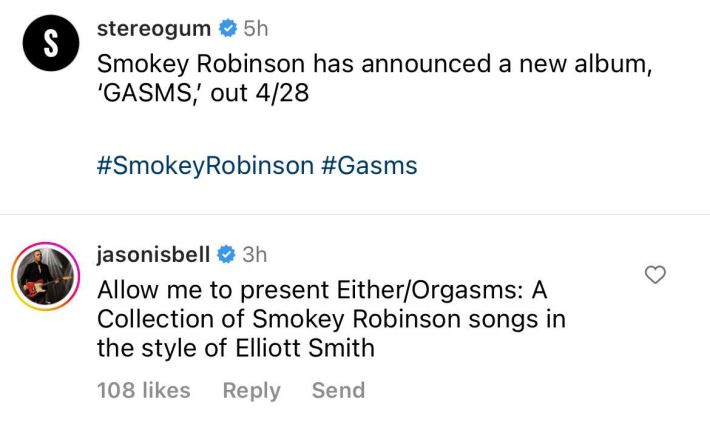This screenshot has width=710, height=439.
Task: Click the stereogum username
Action: (153, 28)
